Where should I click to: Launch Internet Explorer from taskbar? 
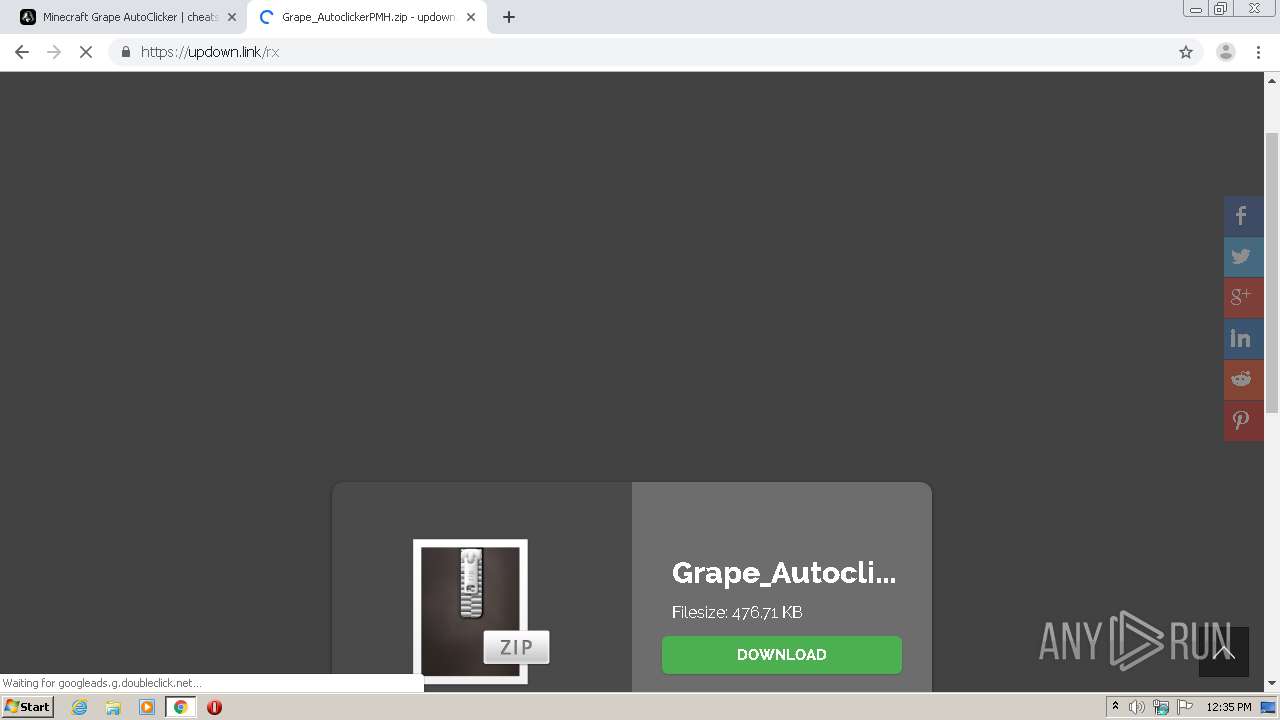point(80,707)
